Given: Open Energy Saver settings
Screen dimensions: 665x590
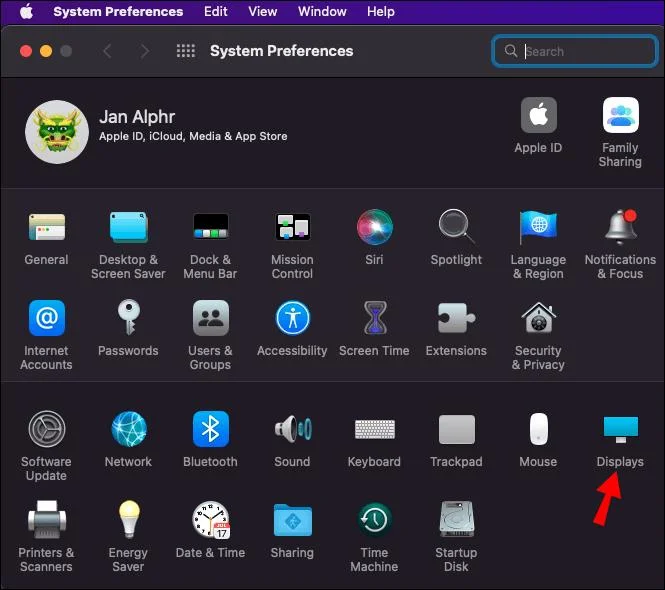Looking at the screenshot, I should 128,521.
